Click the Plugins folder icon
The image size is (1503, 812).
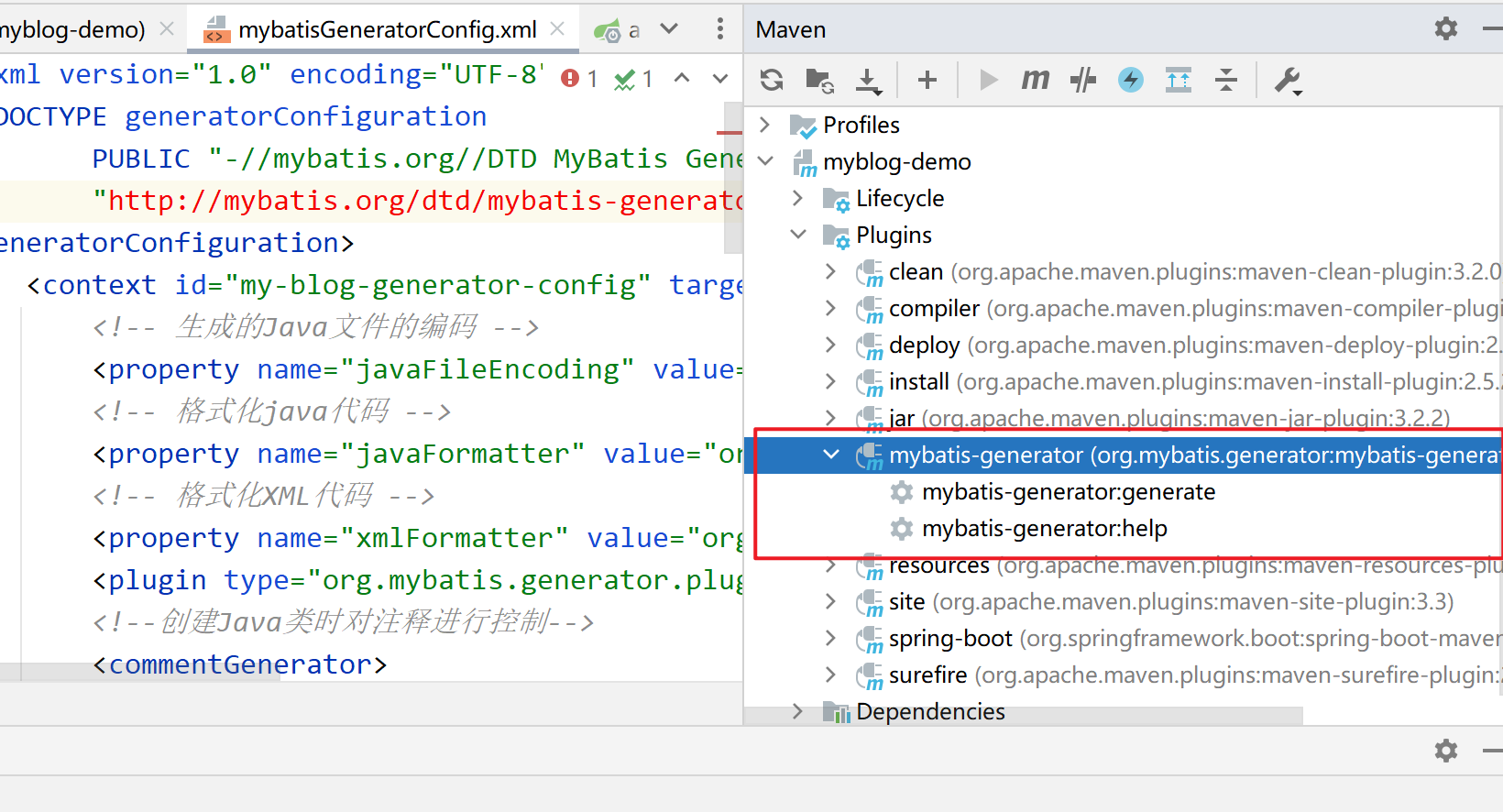click(836, 236)
